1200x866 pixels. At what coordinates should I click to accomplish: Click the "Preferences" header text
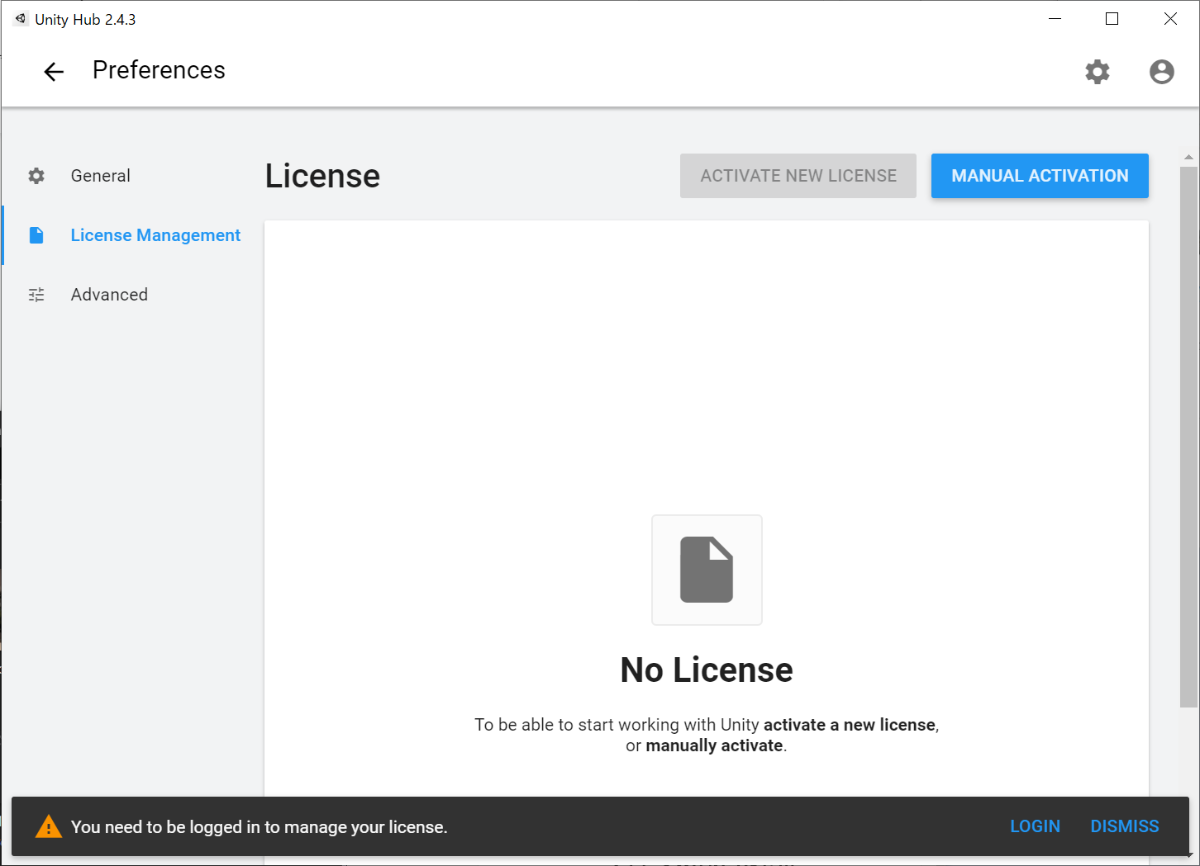point(159,70)
